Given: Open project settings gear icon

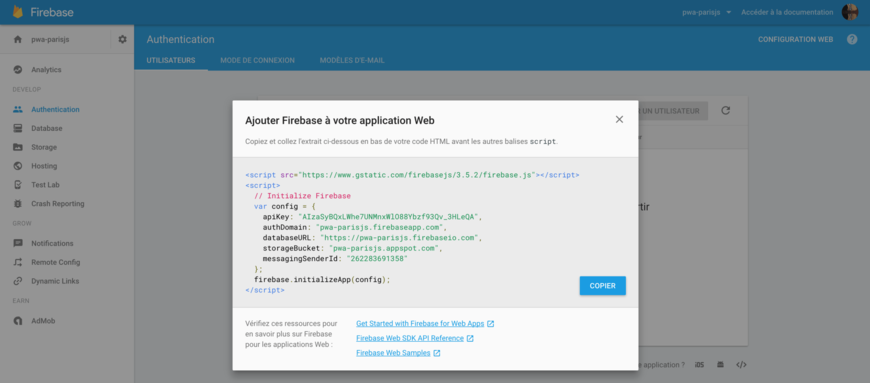Looking at the screenshot, I should tap(123, 39).
